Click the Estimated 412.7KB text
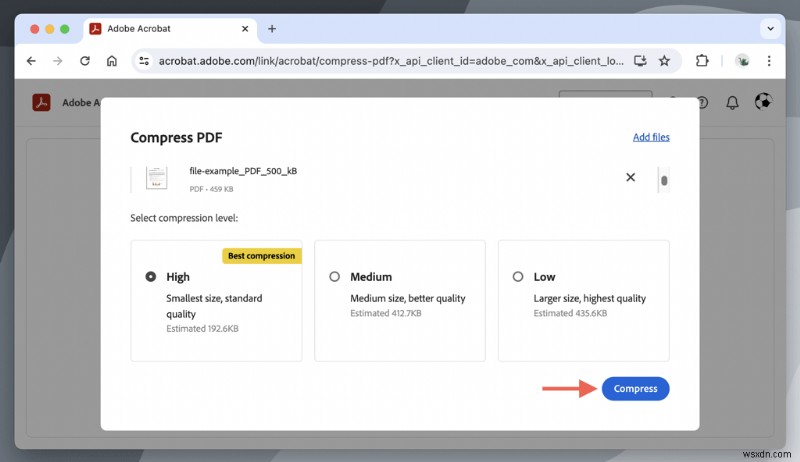Screen dimensions: 800x462 click(x=386, y=313)
